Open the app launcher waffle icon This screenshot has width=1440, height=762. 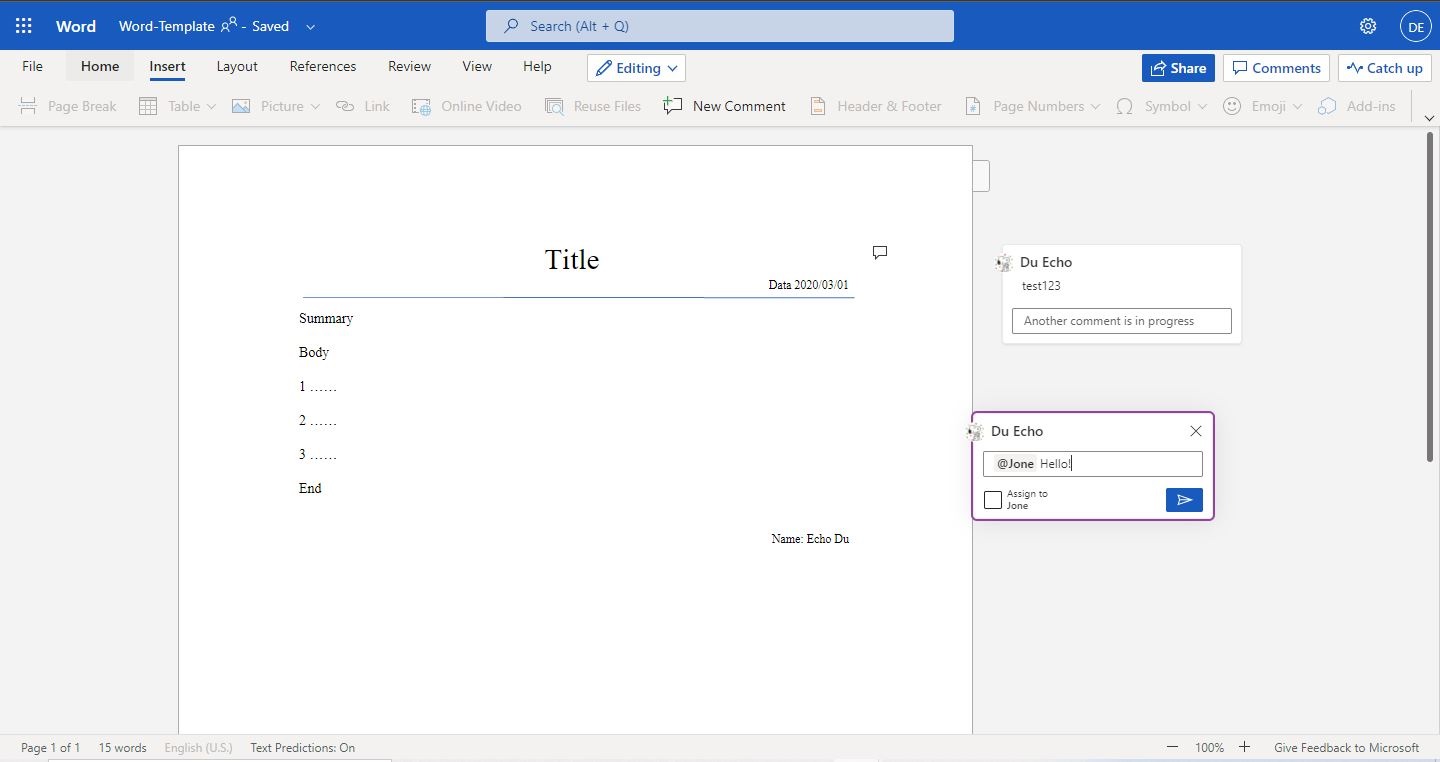coord(24,26)
